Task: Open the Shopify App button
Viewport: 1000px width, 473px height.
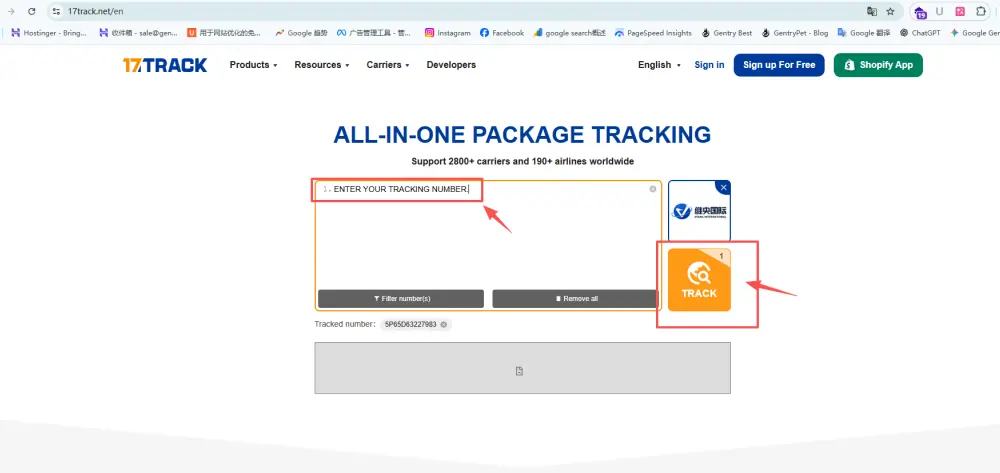Action: (x=878, y=65)
